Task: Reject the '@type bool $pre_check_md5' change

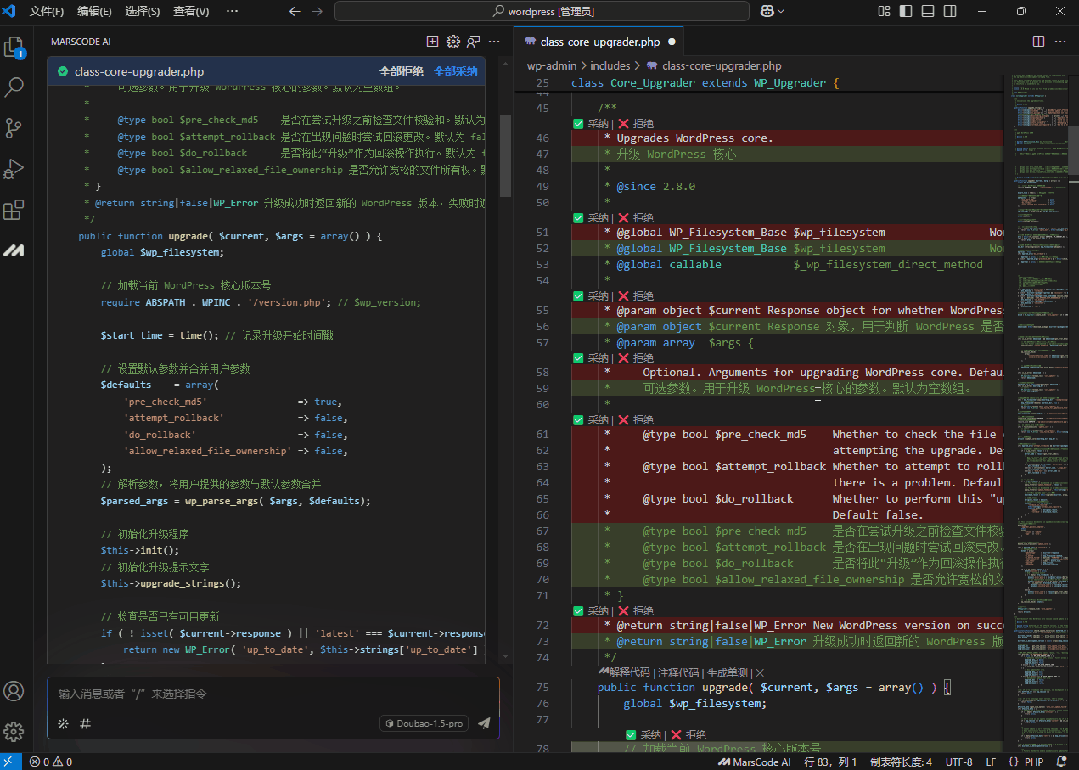Action: pyautogui.click(x=636, y=420)
